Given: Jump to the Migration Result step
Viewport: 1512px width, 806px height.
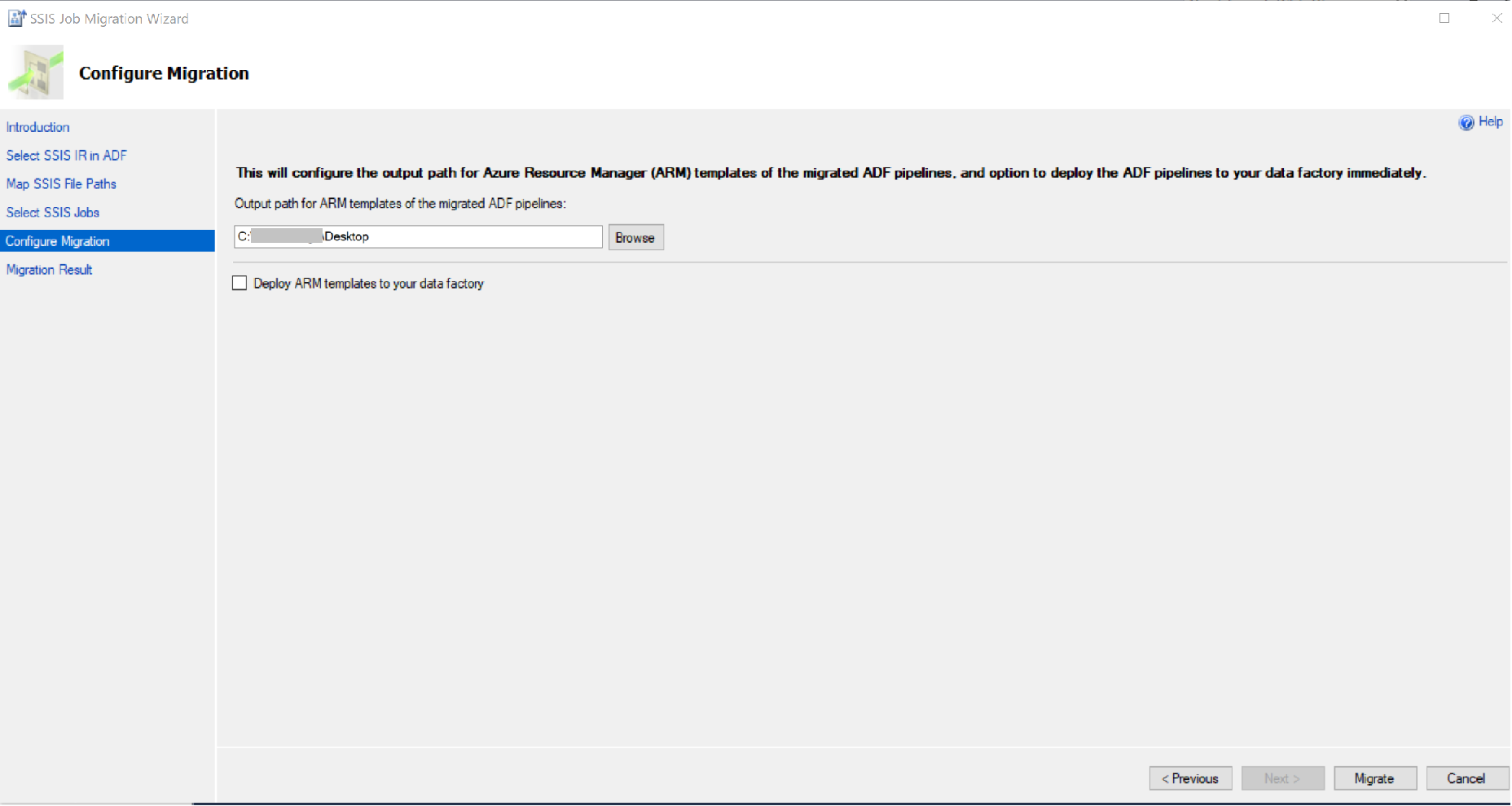Looking at the screenshot, I should (49, 270).
